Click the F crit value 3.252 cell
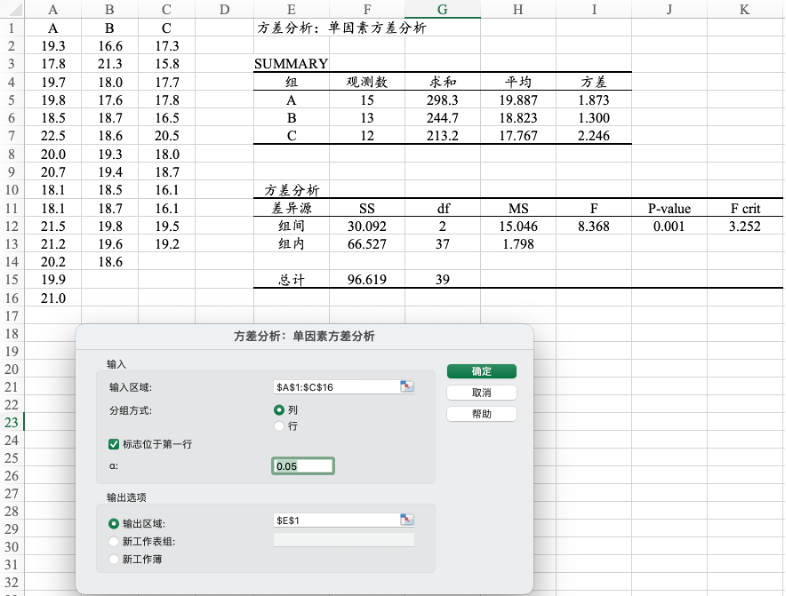 [x=745, y=227]
